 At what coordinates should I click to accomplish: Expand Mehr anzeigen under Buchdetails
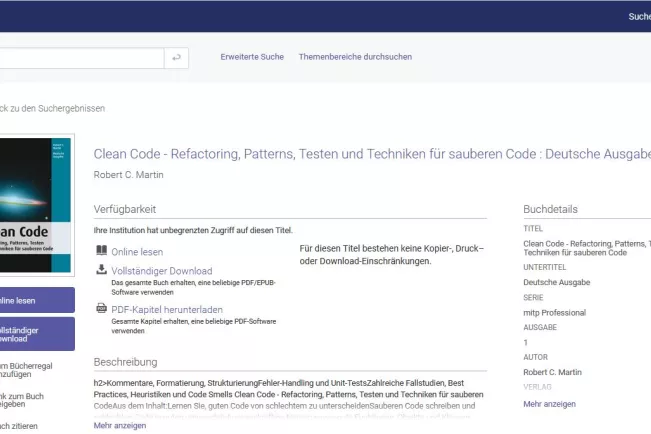click(549, 404)
